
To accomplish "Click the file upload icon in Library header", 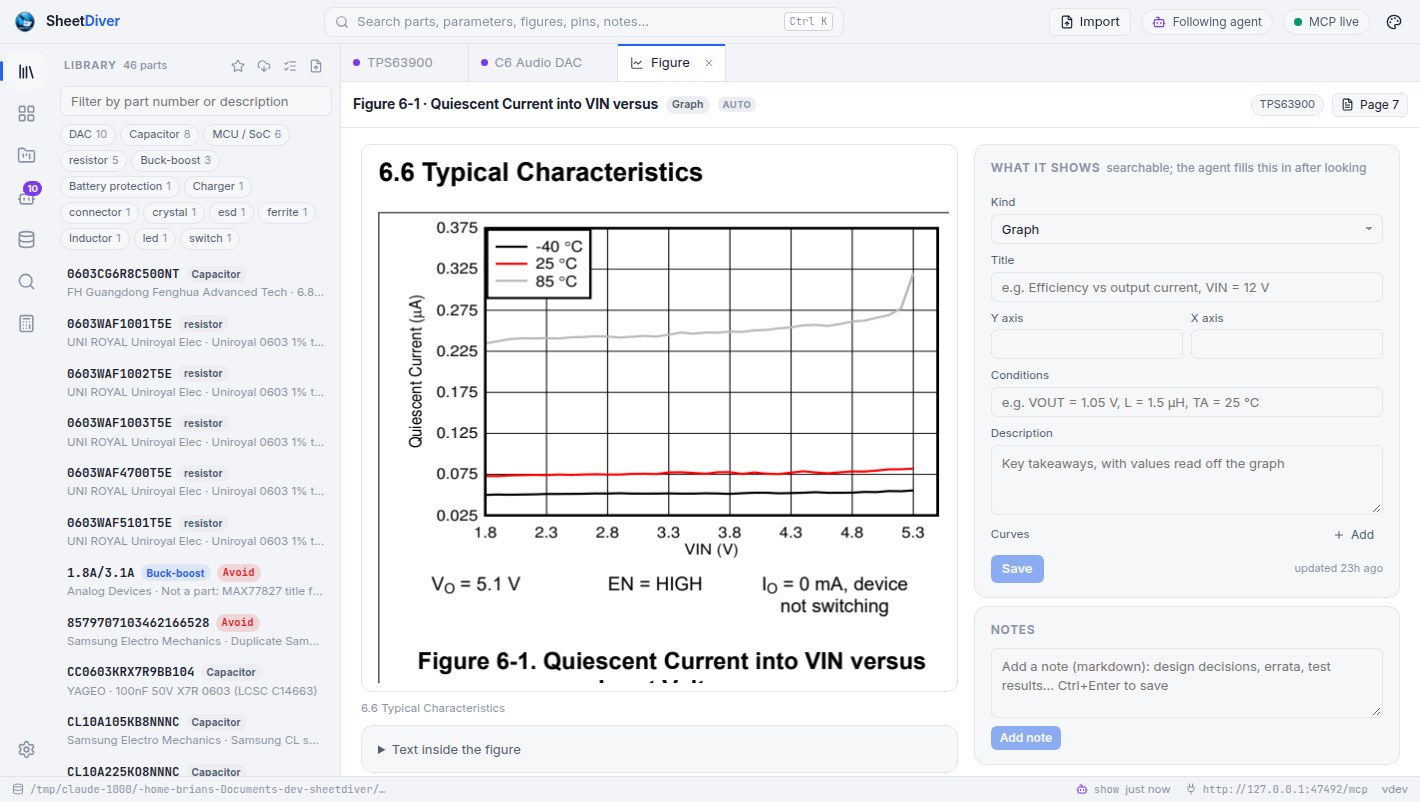I will pyautogui.click(x=316, y=66).
